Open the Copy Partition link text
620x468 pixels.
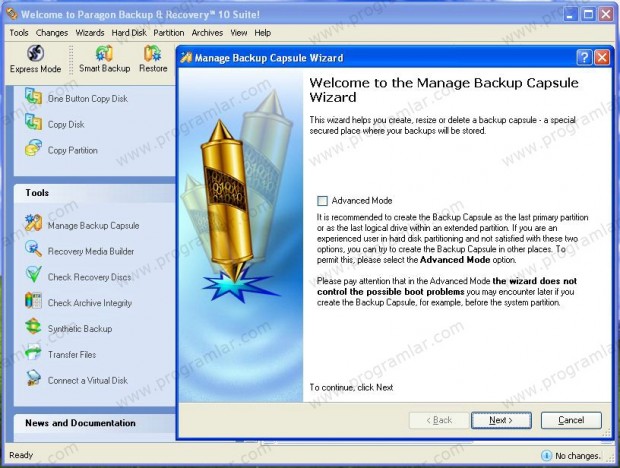click(72, 150)
